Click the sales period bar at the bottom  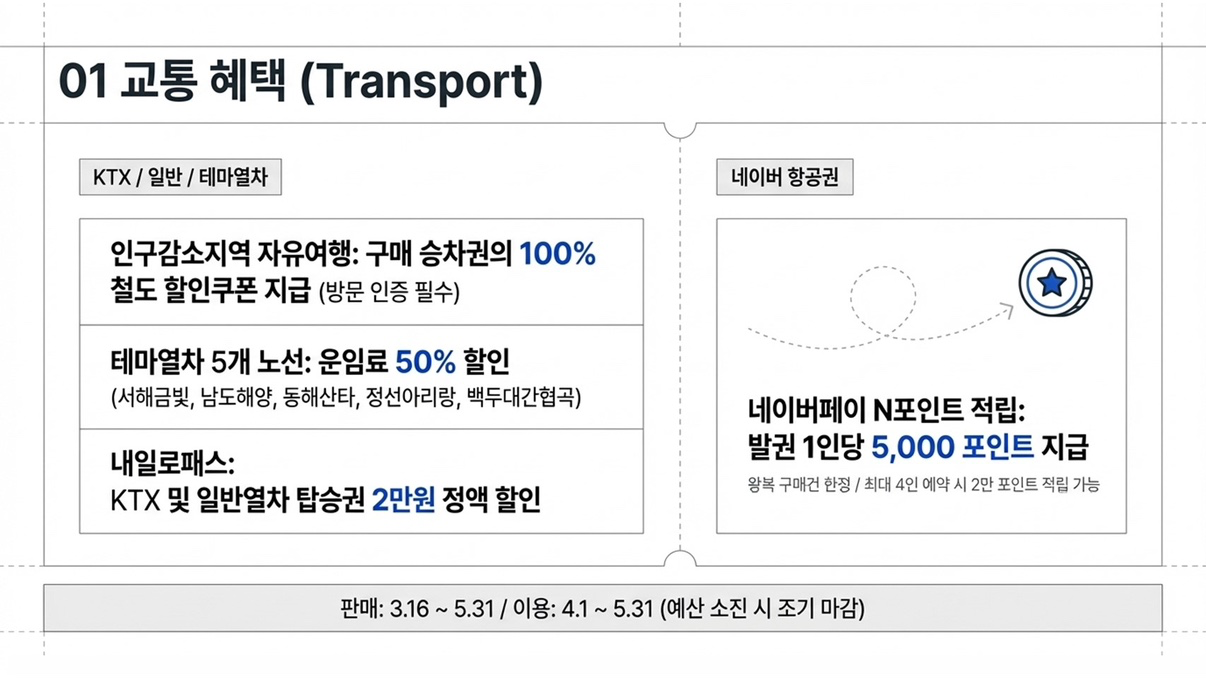(602, 608)
